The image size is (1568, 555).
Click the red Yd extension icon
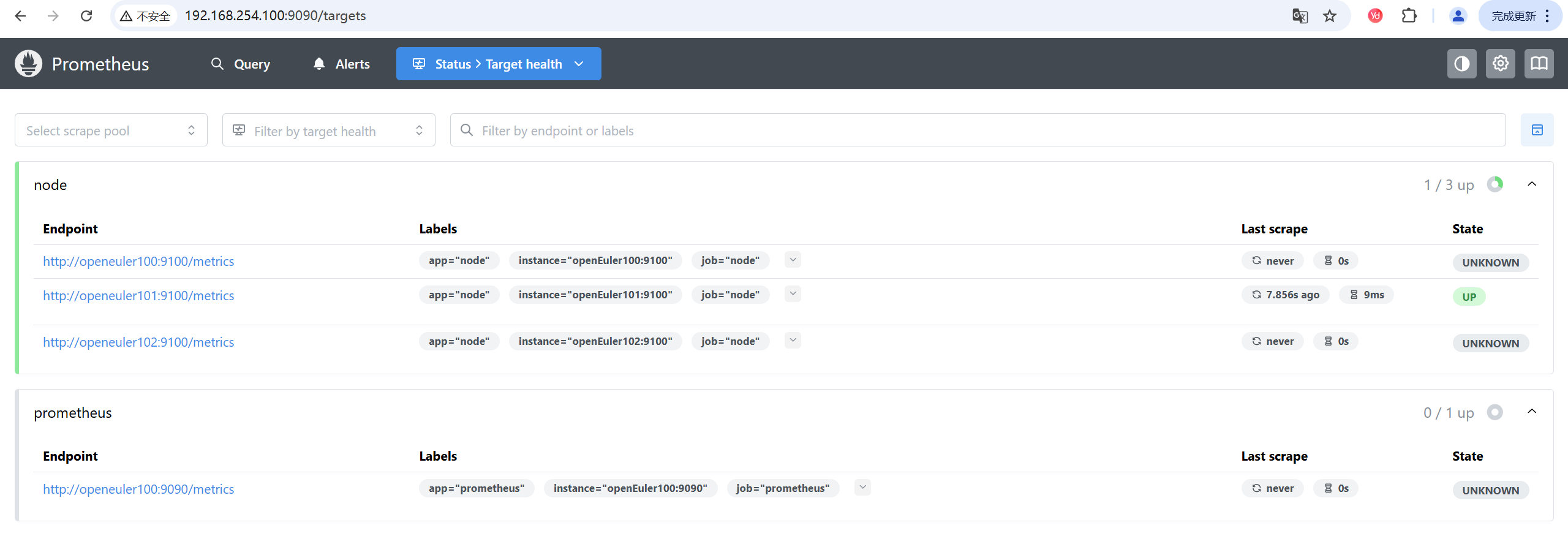point(1375,16)
